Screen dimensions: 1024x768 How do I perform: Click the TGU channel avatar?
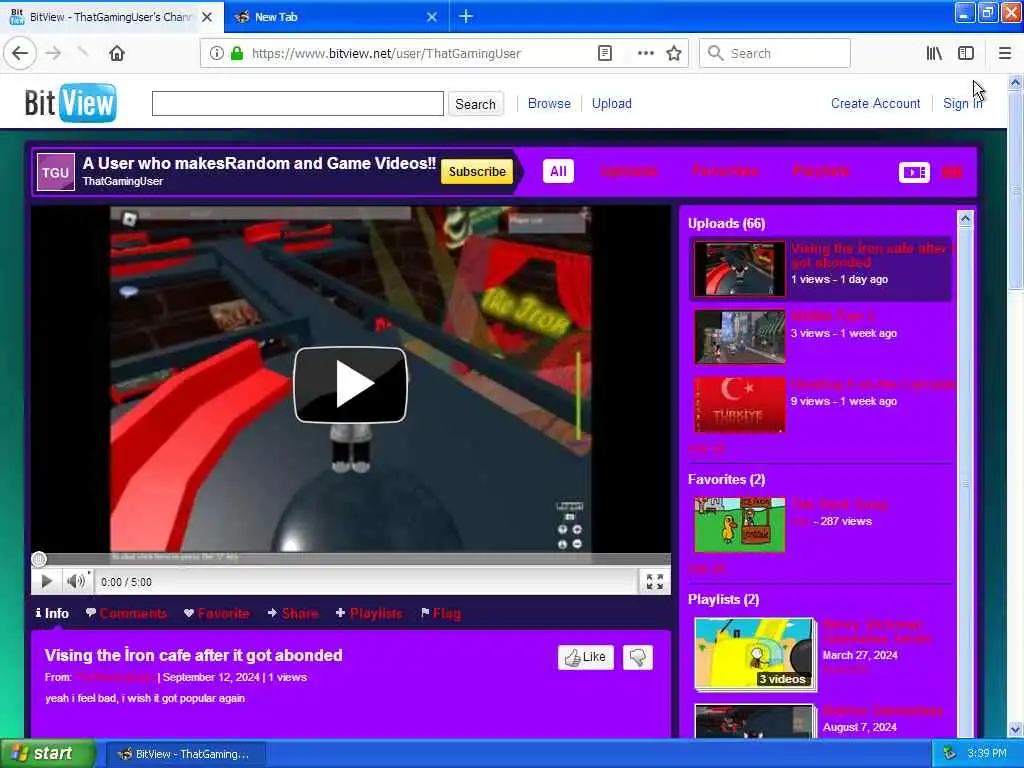(56, 172)
